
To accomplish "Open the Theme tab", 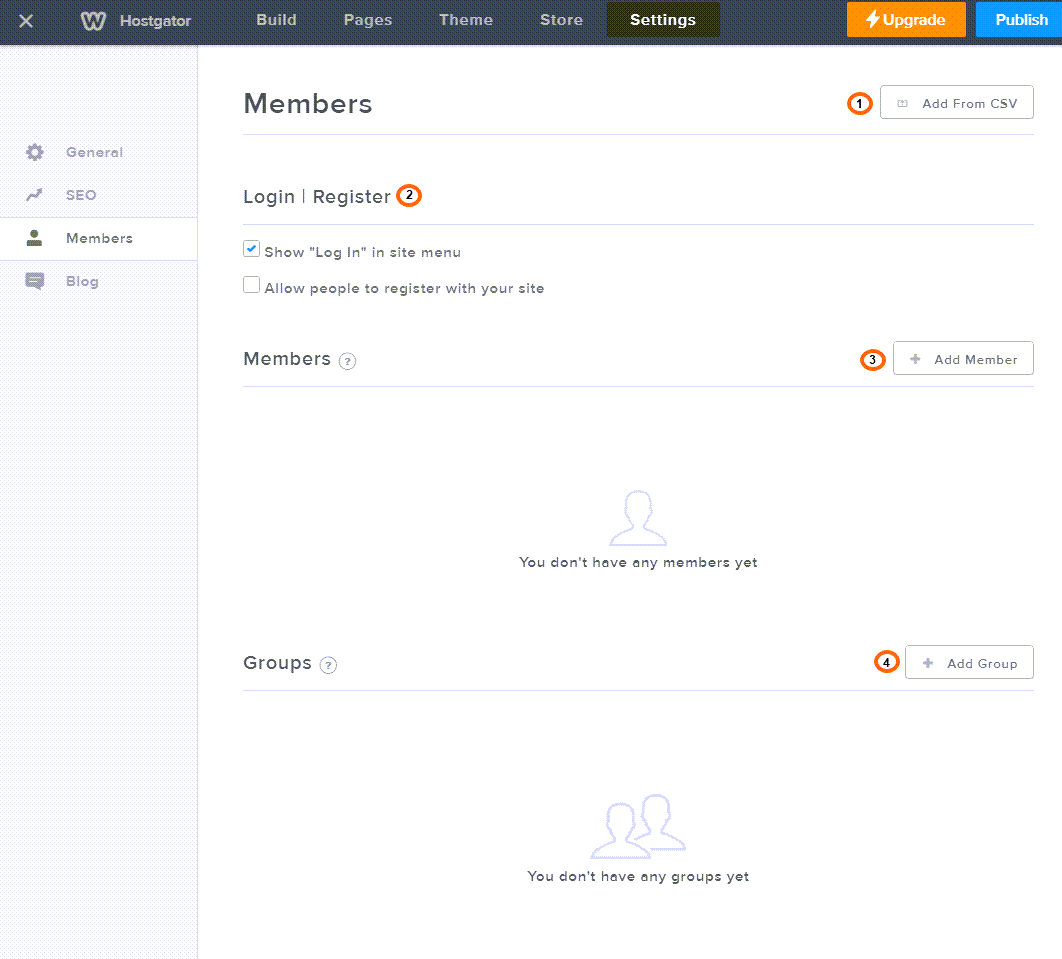I will [x=465, y=19].
